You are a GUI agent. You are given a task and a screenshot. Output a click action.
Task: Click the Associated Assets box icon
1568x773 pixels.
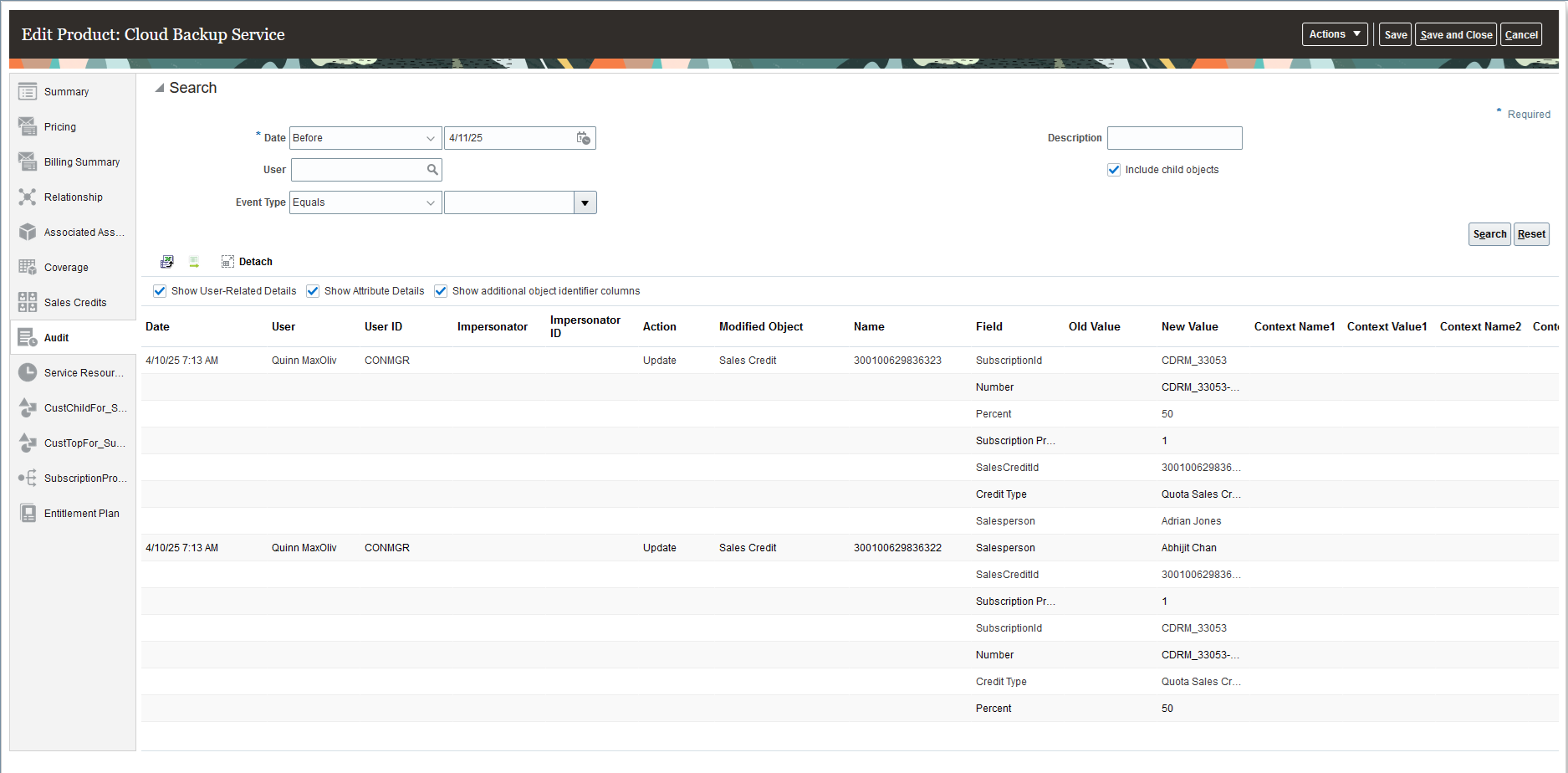click(x=28, y=232)
